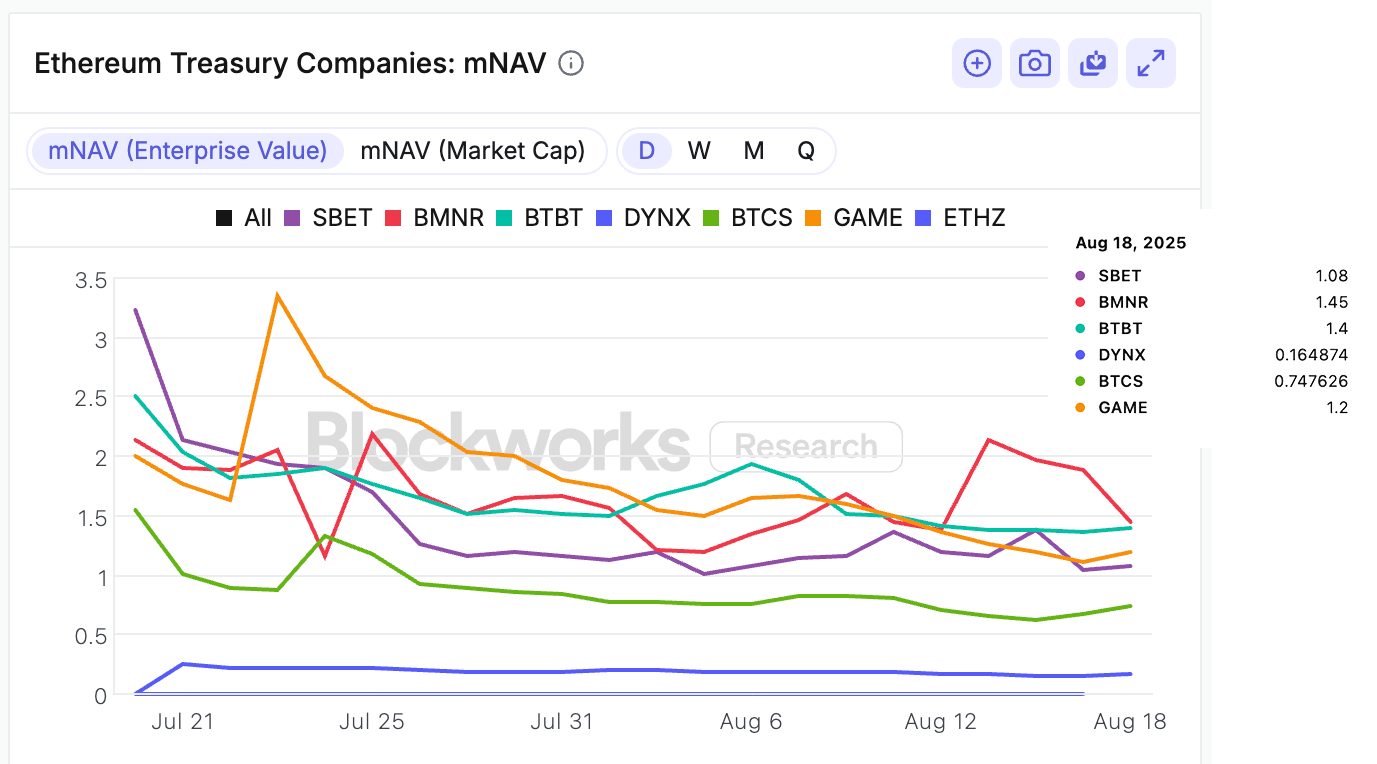Viewport: 1377px width, 764px height.
Task: Toggle the ETHZ legend entry
Action: tap(961, 218)
